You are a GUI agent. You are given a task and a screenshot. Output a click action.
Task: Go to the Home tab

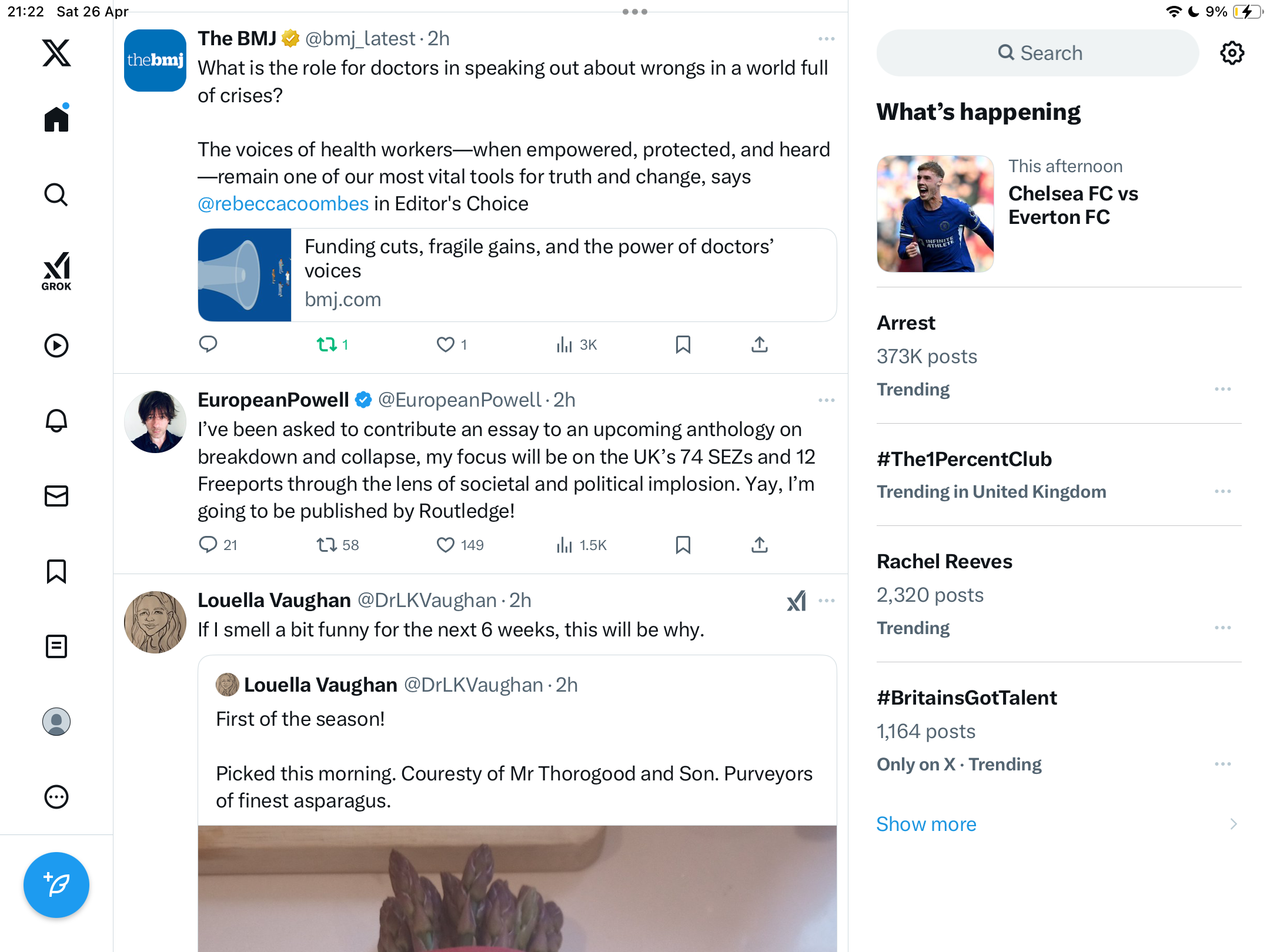(56, 118)
